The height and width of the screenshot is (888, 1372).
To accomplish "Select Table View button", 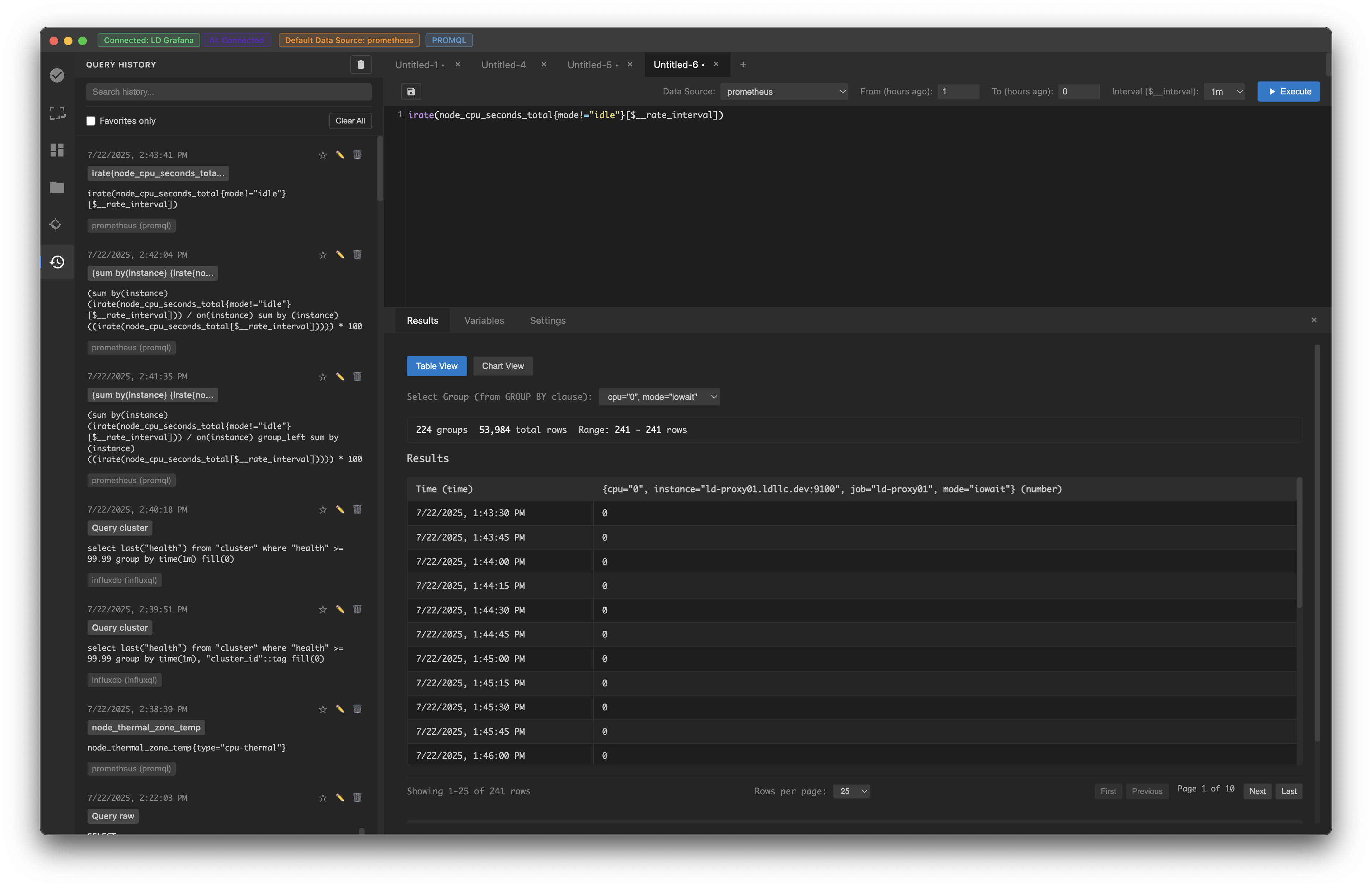I will [x=436, y=366].
